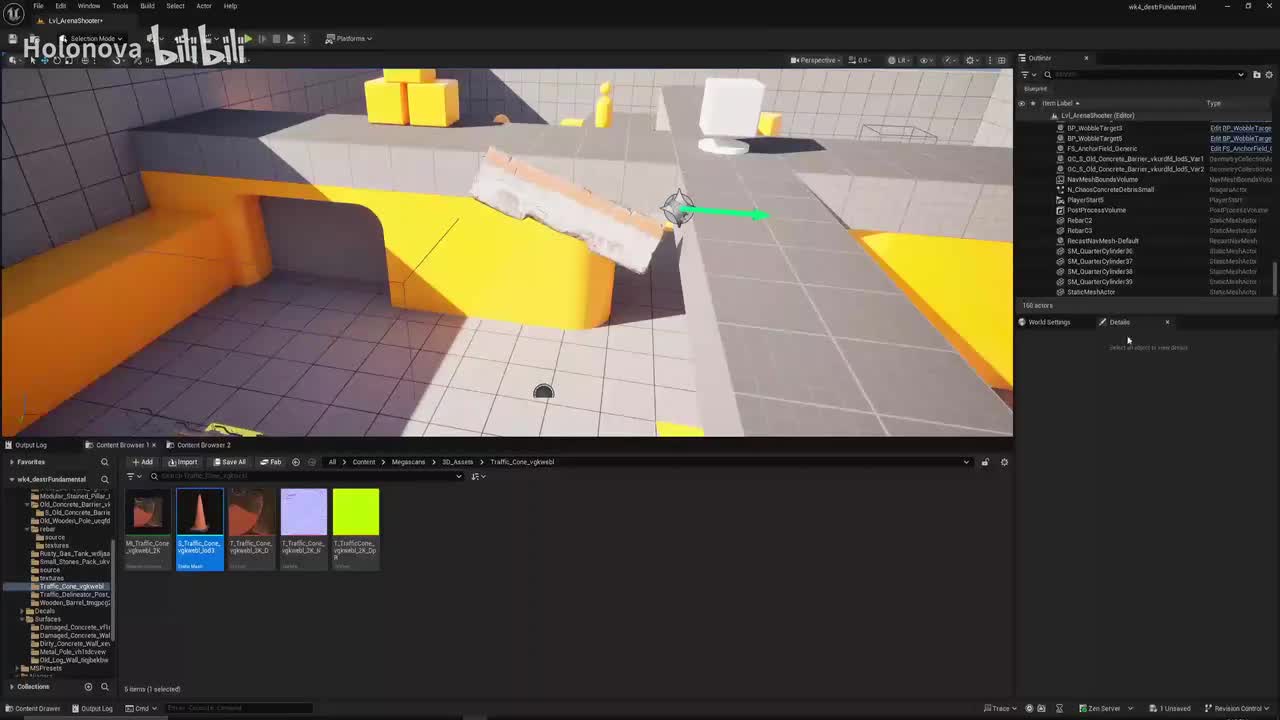The height and width of the screenshot is (720, 1280).
Task: Toggle the Content Browser lock icon
Action: pos(985,462)
